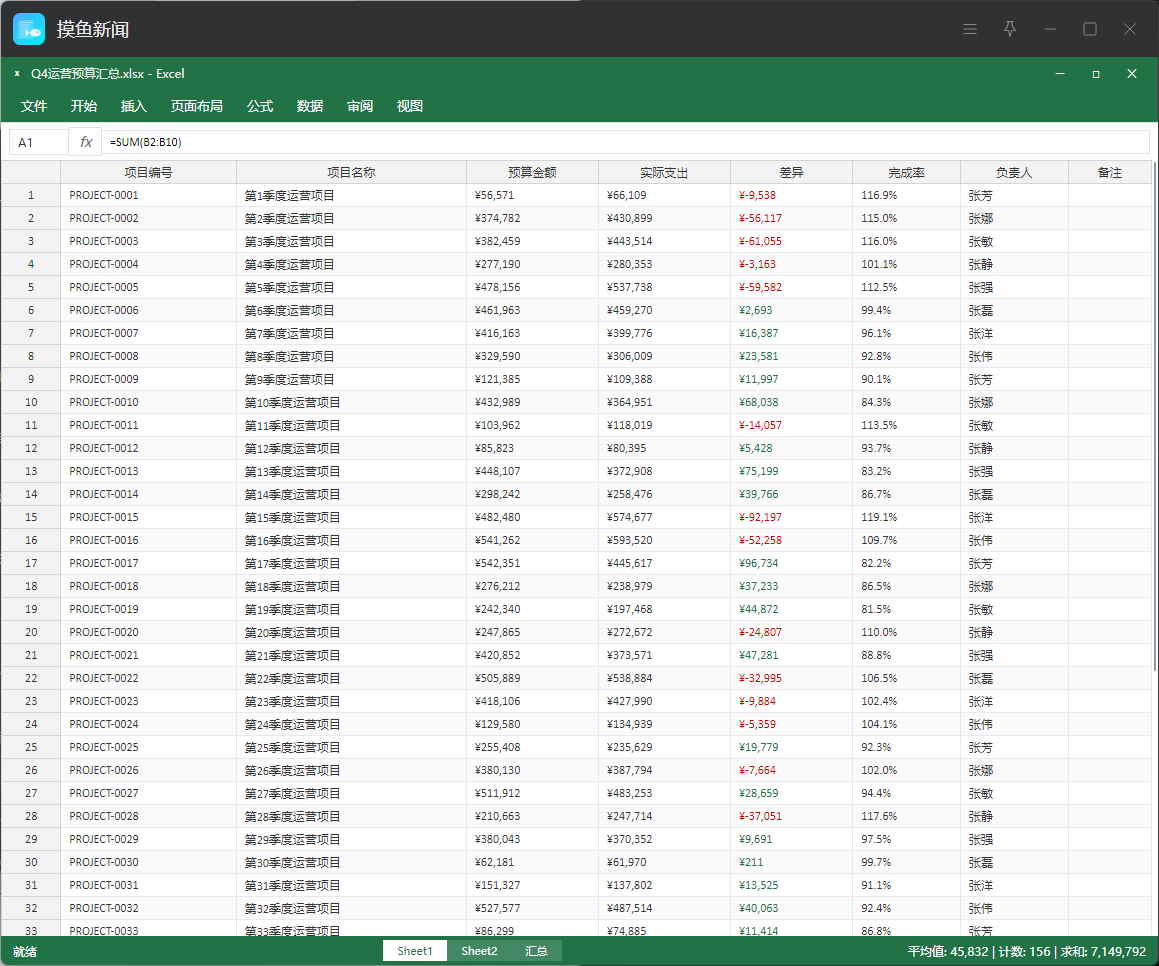Click the 备注 column header
The width and height of the screenshot is (1159, 966).
(x=1110, y=172)
